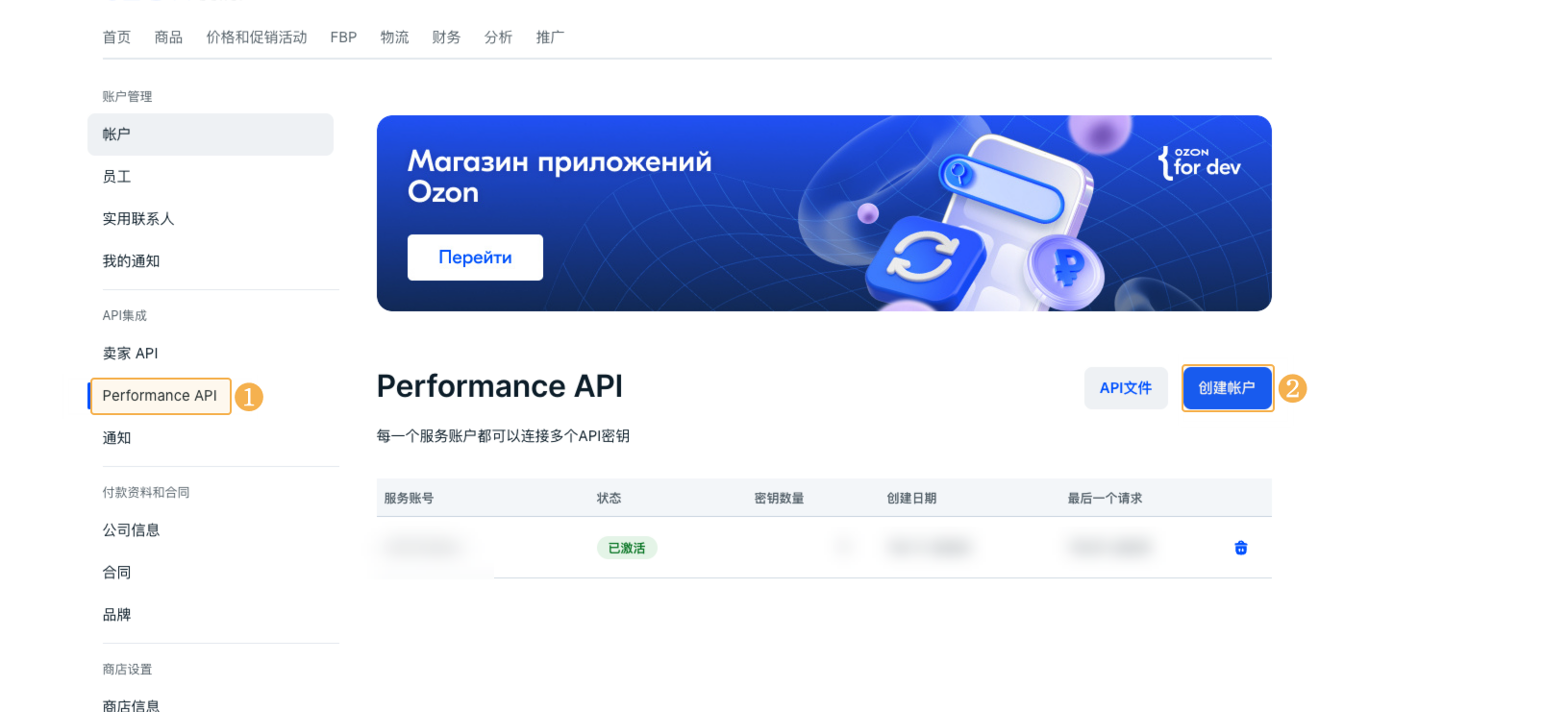Open 卖家 API in the sidebar
The image size is (1568, 712).
pyautogui.click(x=130, y=354)
